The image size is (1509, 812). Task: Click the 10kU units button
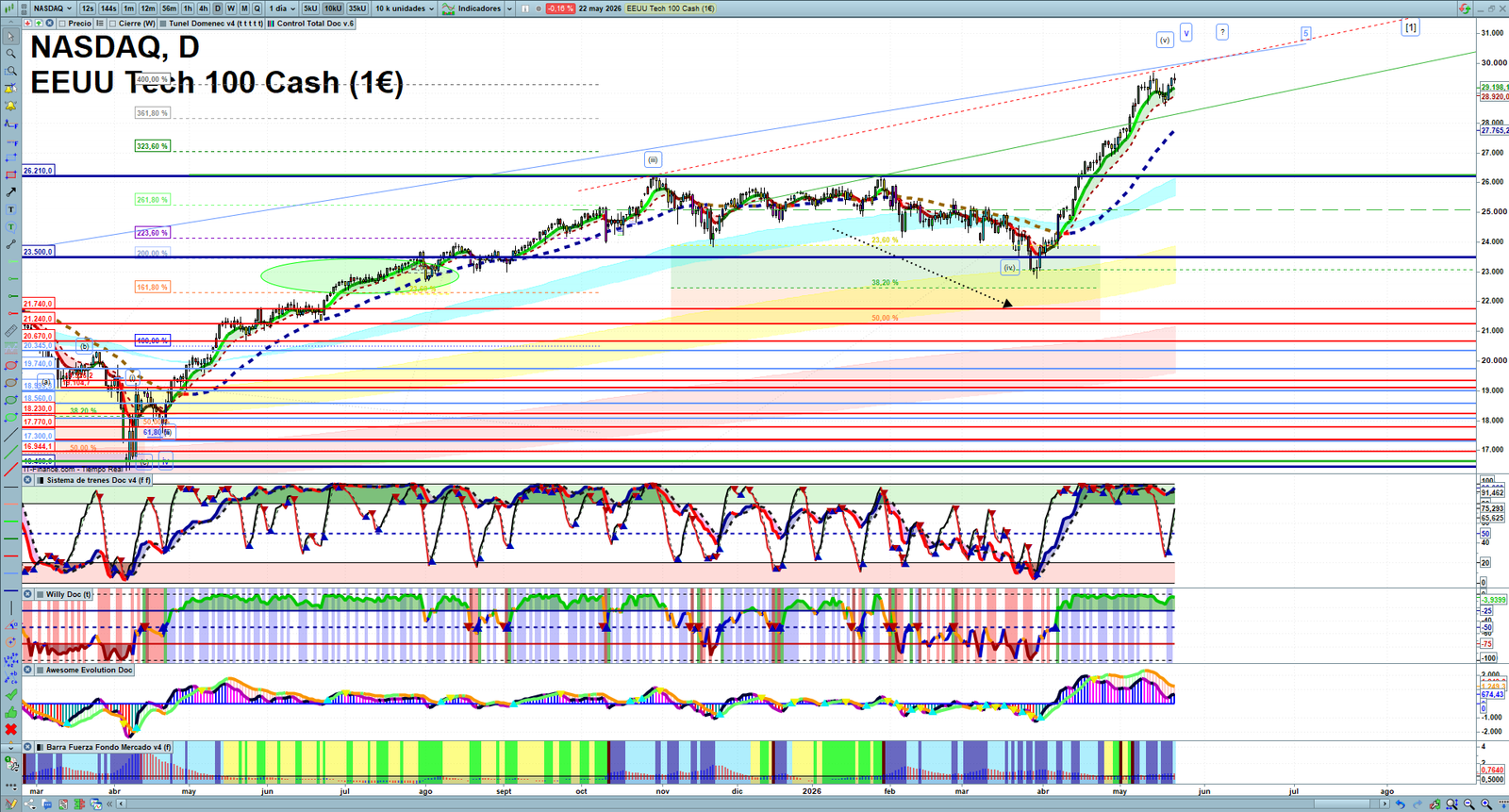tap(333, 8)
